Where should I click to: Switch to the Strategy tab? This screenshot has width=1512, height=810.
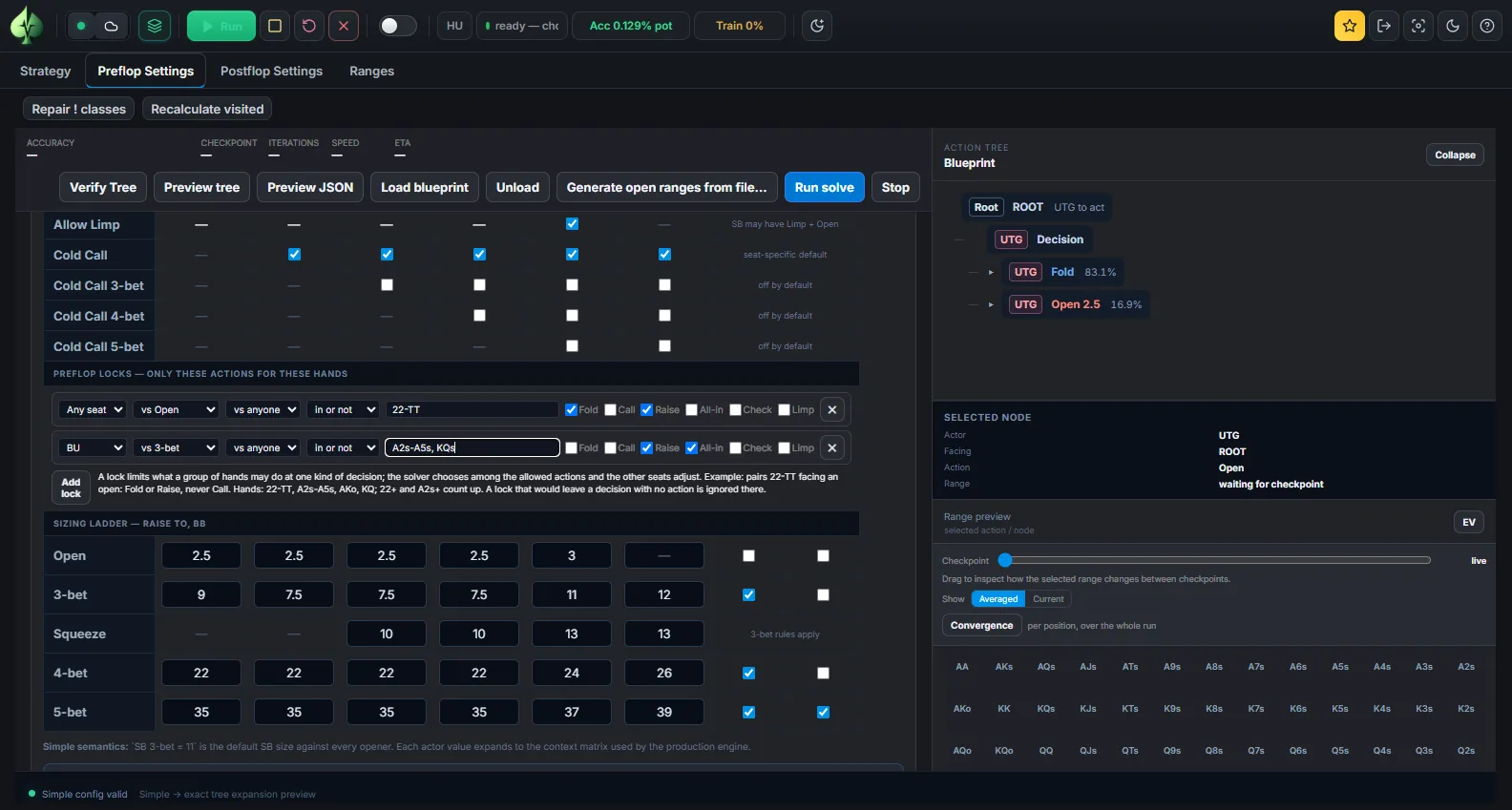[45, 71]
